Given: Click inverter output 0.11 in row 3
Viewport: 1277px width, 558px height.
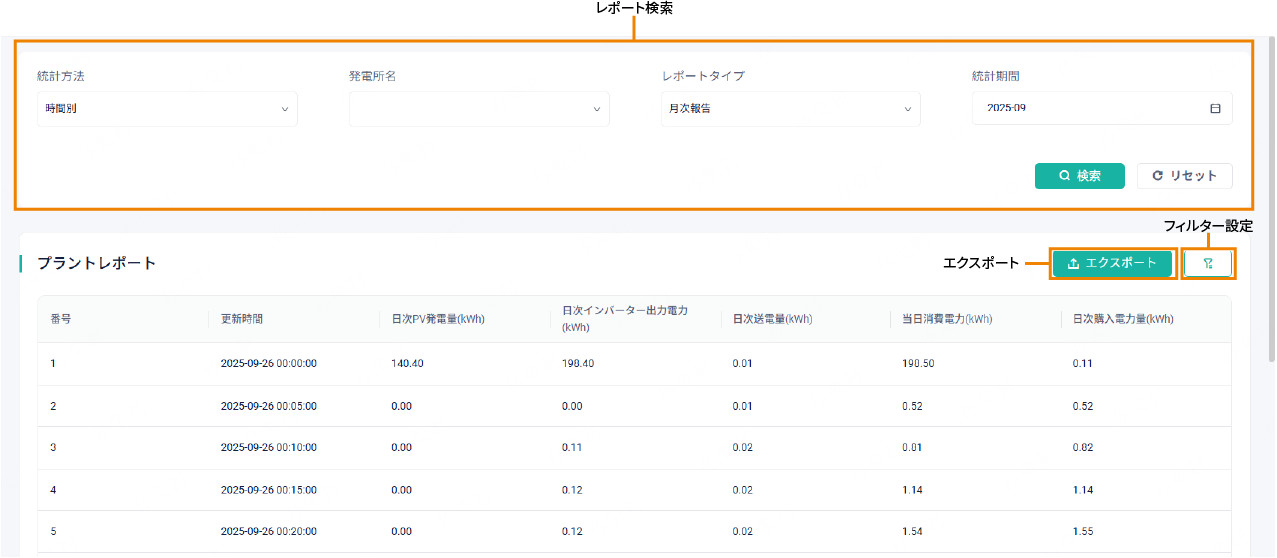Looking at the screenshot, I should click(572, 448).
